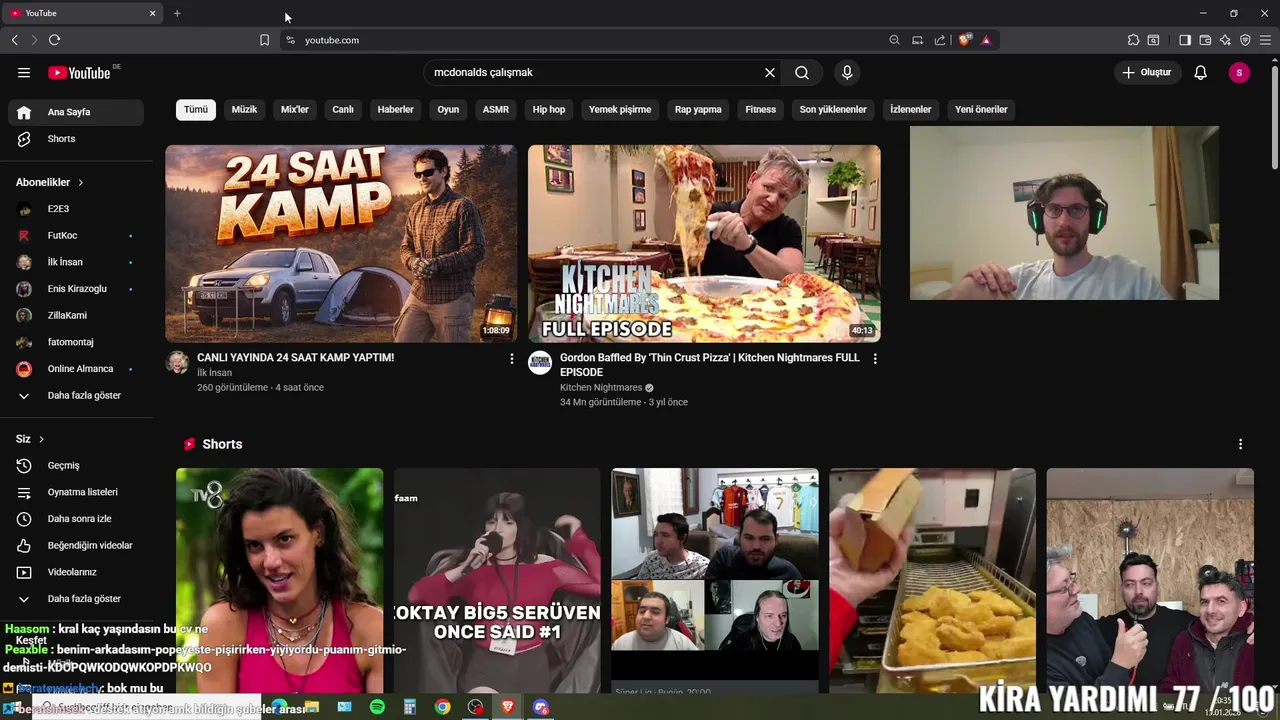Open Chrome from the taskbar
This screenshot has height=720, width=1280.
(x=442, y=707)
